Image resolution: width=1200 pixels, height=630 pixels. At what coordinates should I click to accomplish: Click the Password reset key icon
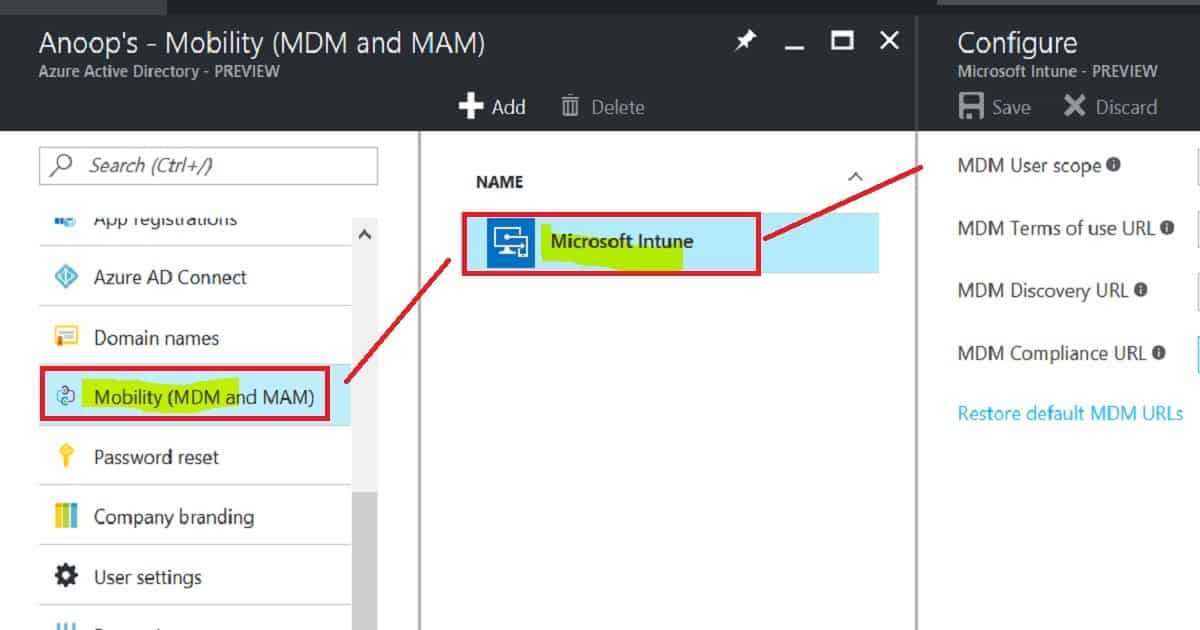(66, 457)
